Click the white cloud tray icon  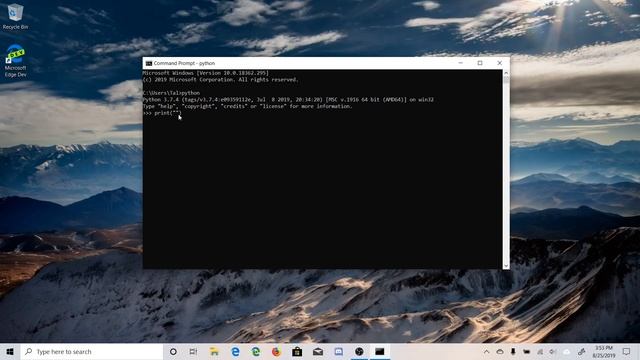click(x=567, y=351)
